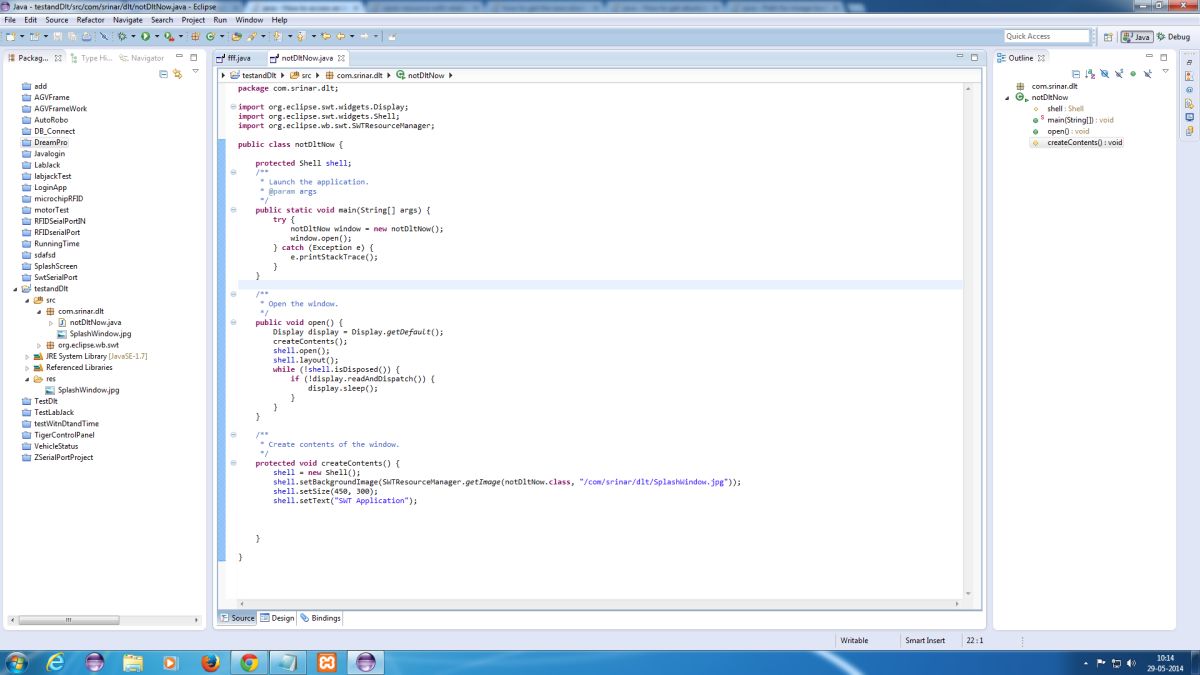Open XAMPP from taskbar
The height and width of the screenshot is (675, 1200).
point(326,662)
